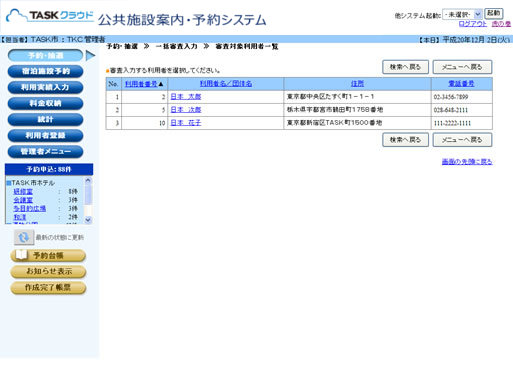Open the 多目的広場 reservation link
513x366 pixels.
pyautogui.click(x=29, y=209)
